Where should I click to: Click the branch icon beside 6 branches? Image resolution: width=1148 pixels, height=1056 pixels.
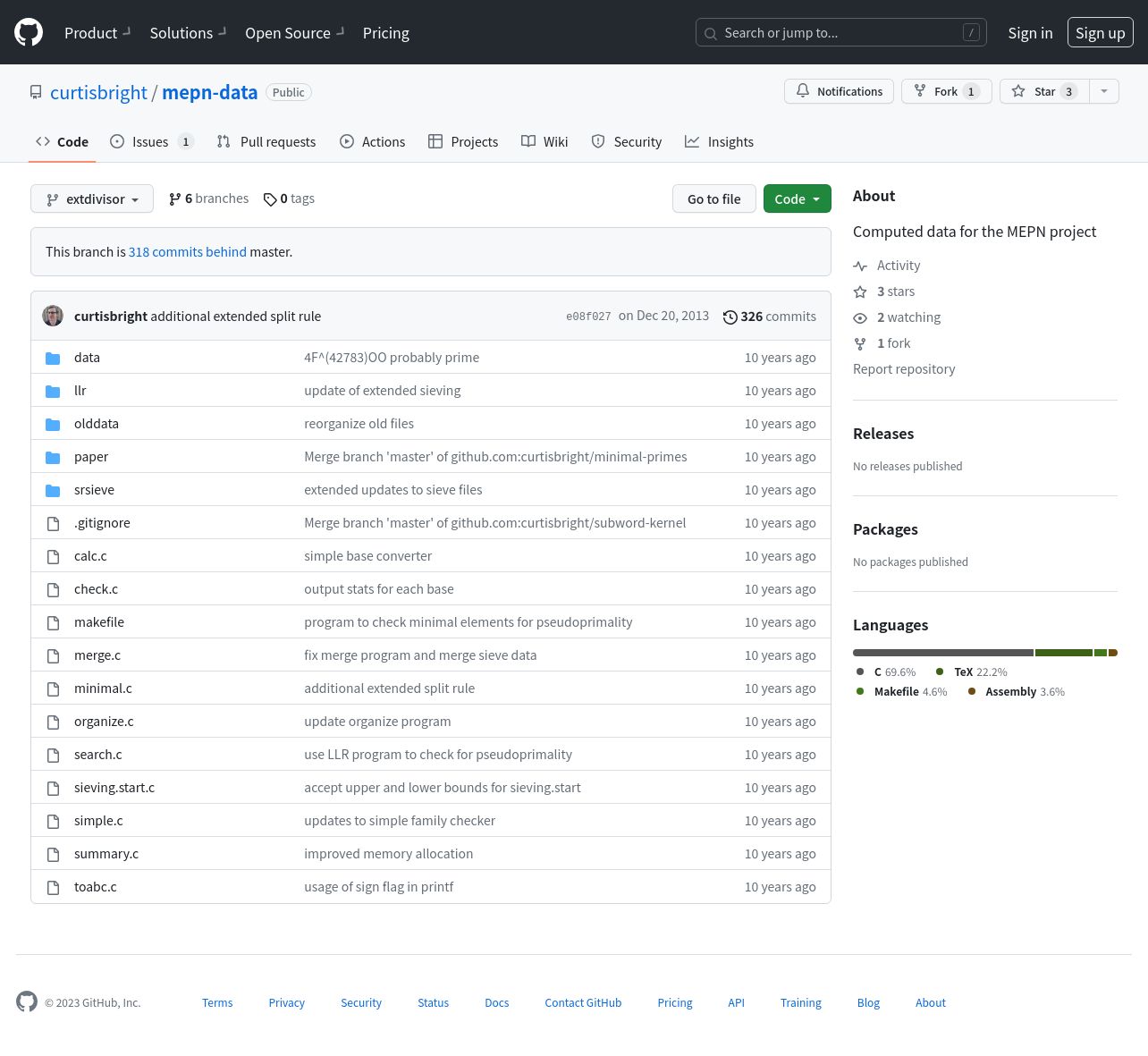point(175,199)
